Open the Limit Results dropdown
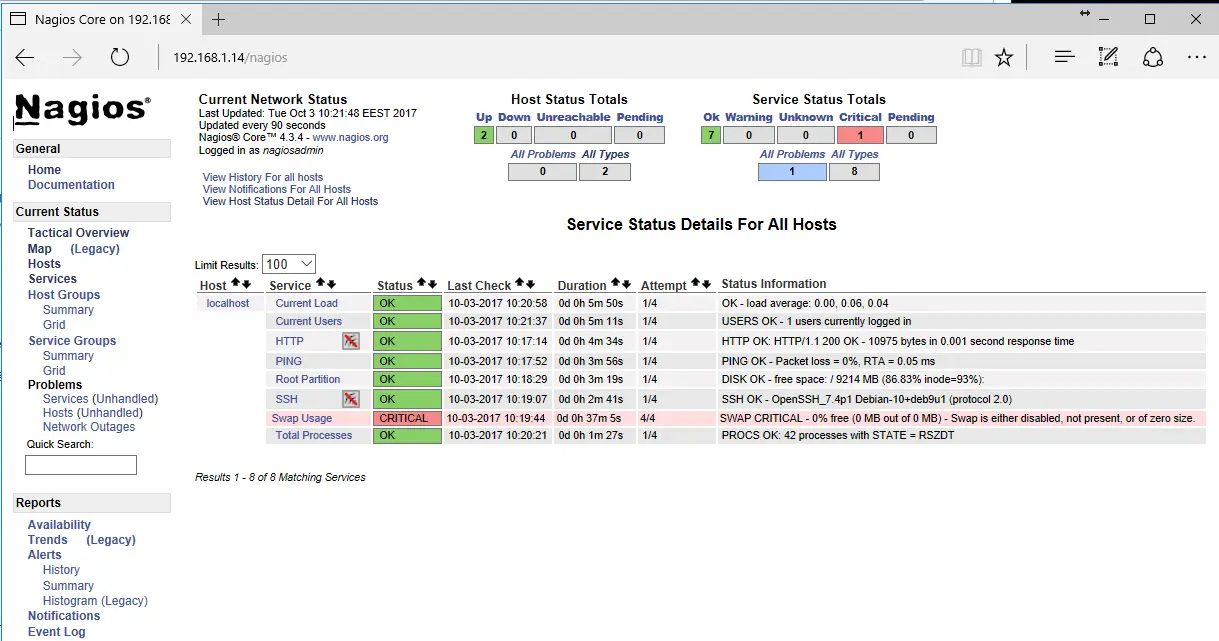 (289, 264)
